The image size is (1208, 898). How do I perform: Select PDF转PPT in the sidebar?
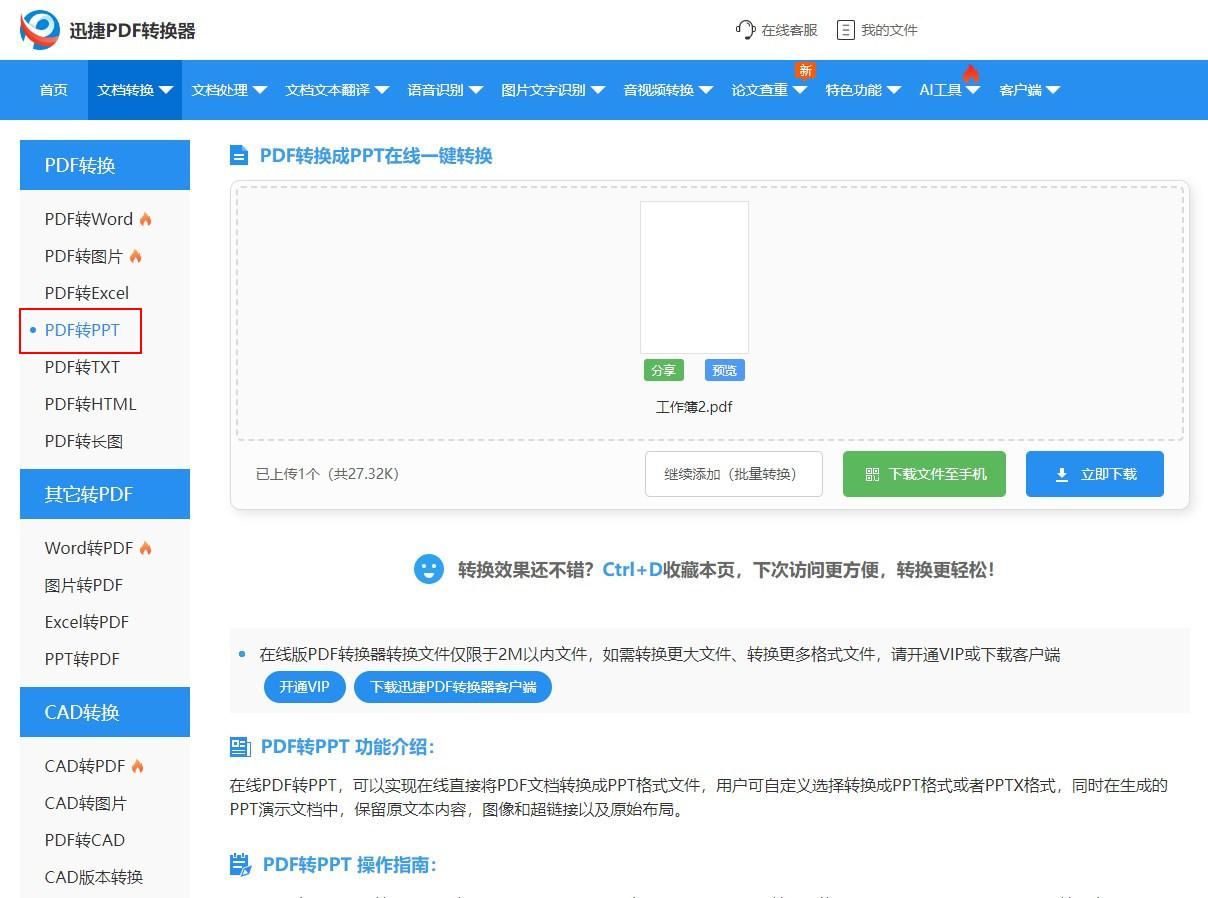pyautogui.click(x=82, y=330)
